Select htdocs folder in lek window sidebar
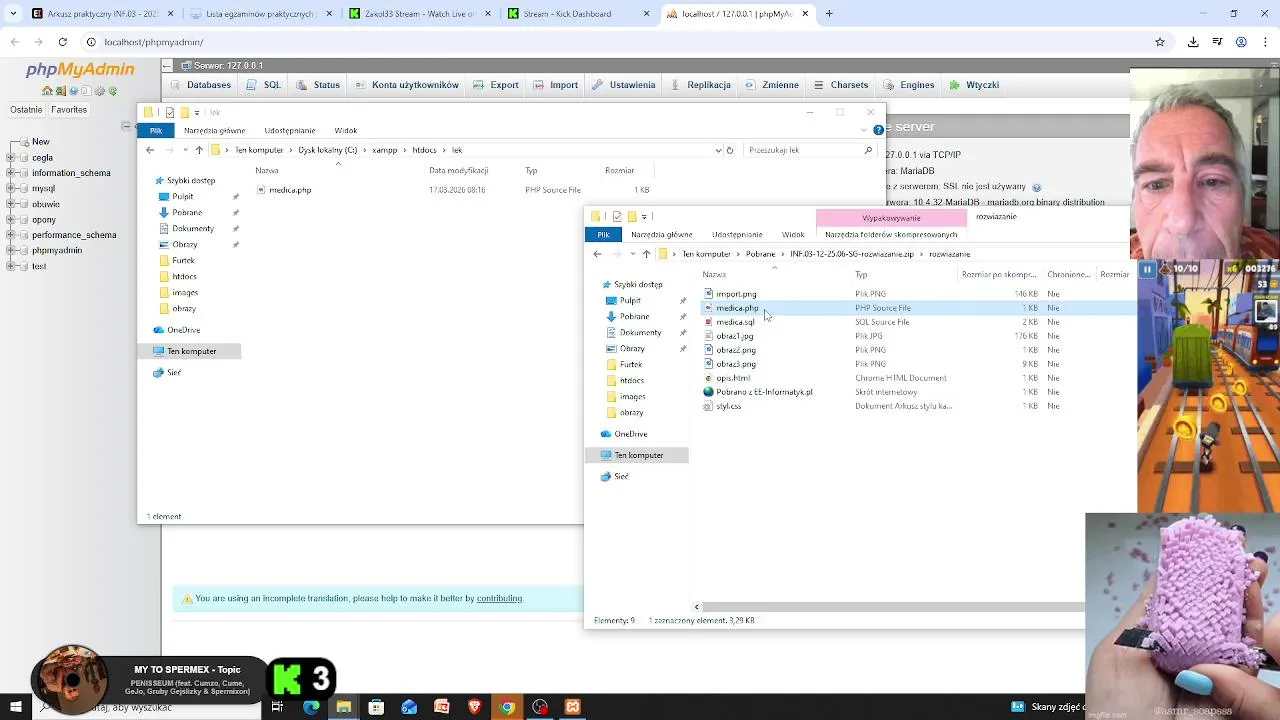The width and height of the screenshot is (1280, 720). click(x=184, y=277)
